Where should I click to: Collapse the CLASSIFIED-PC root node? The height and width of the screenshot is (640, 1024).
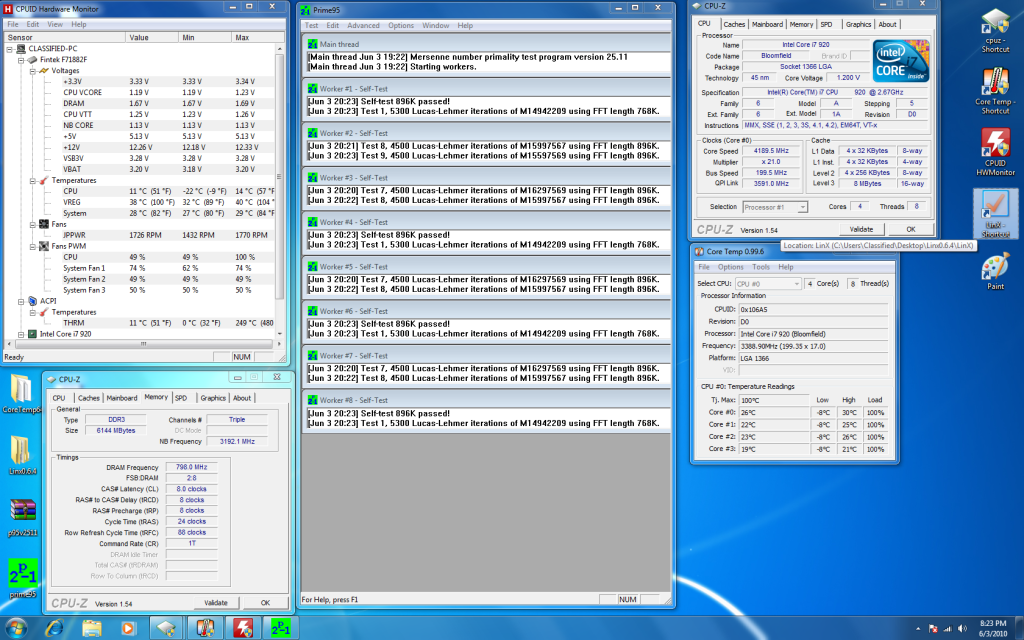(9, 48)
